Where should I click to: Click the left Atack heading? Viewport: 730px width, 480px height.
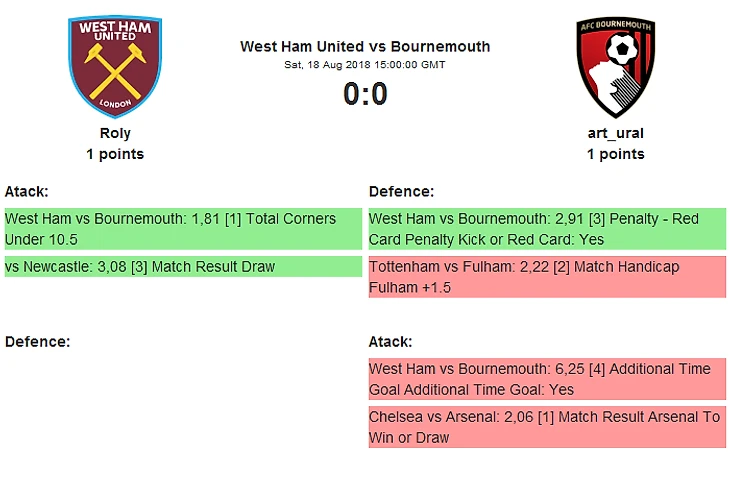[x=27, y=191]
